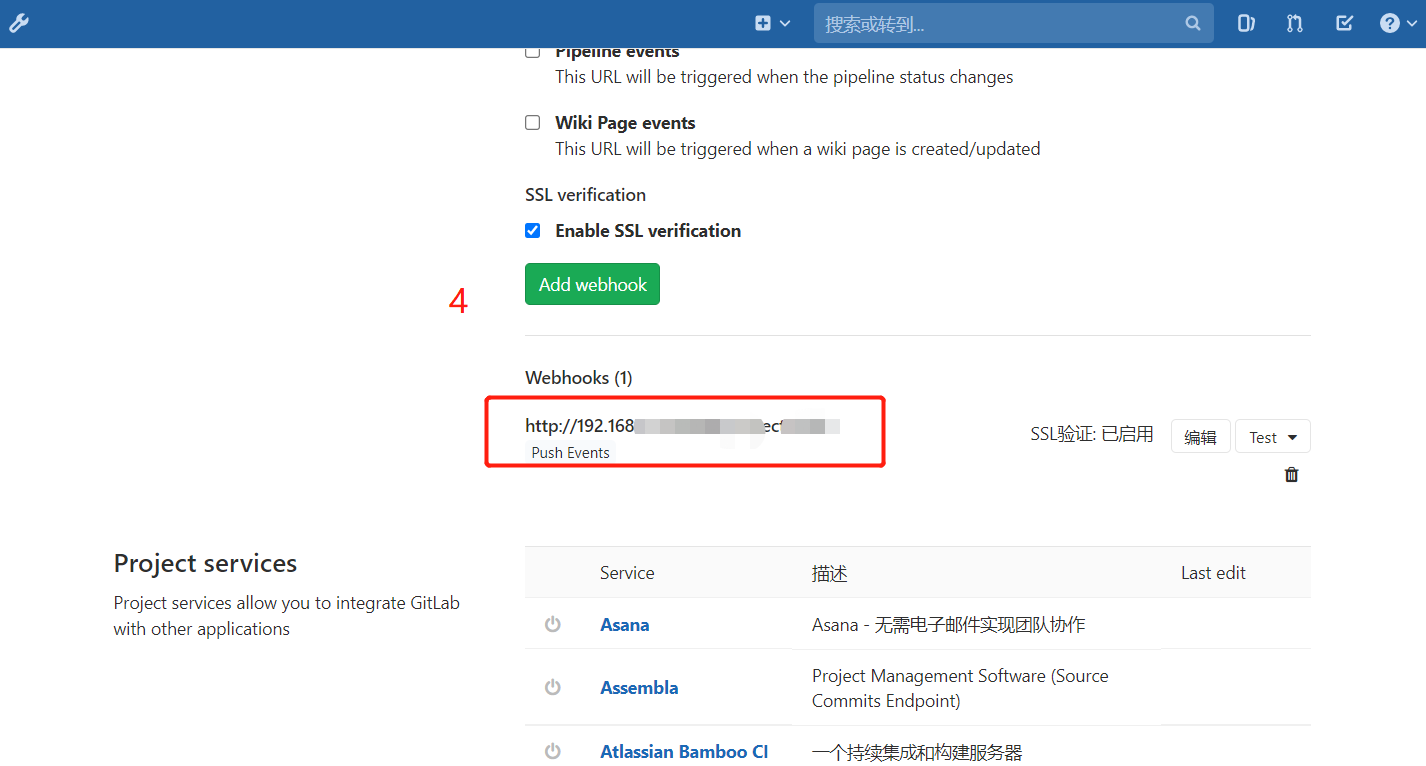The image size is (1426, 766).
Task: Open the new item plus dropdown
Action: point(772,23)
